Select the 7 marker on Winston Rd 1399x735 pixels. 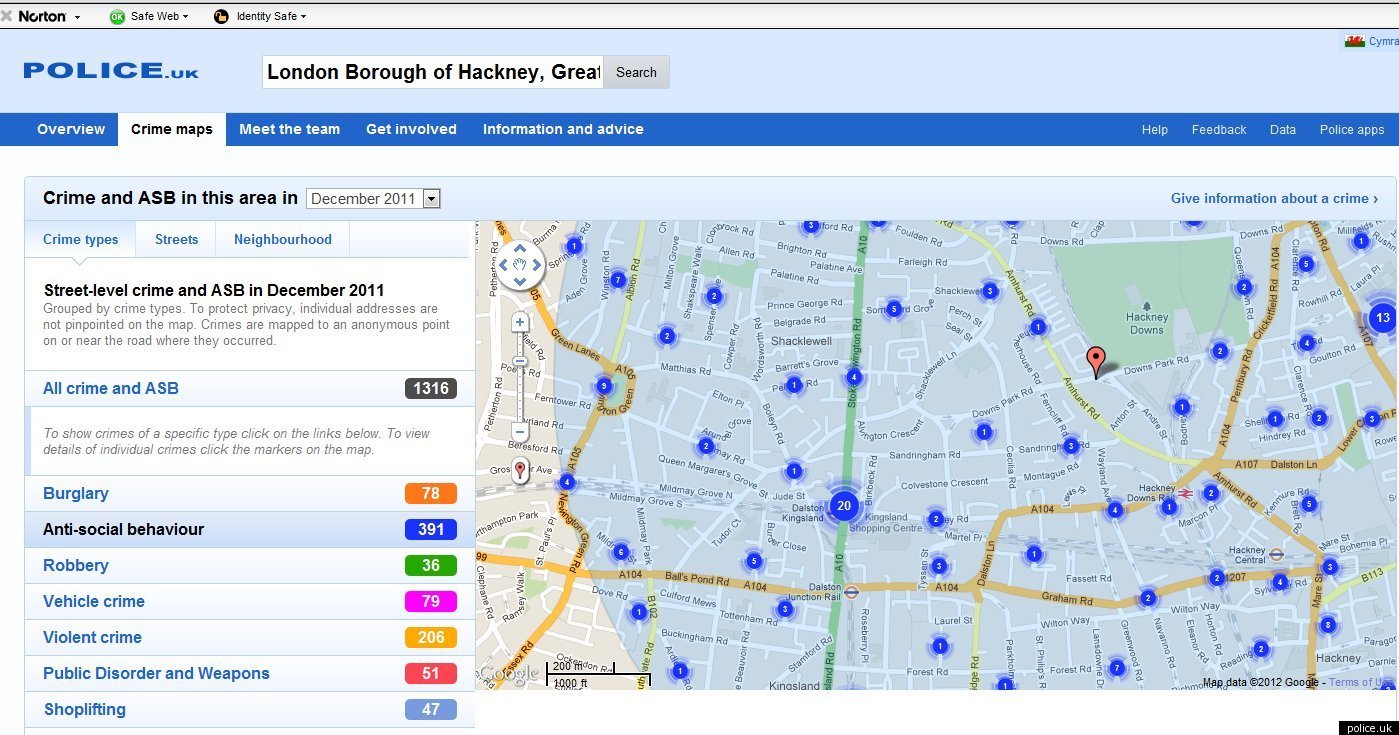(618, 280)
